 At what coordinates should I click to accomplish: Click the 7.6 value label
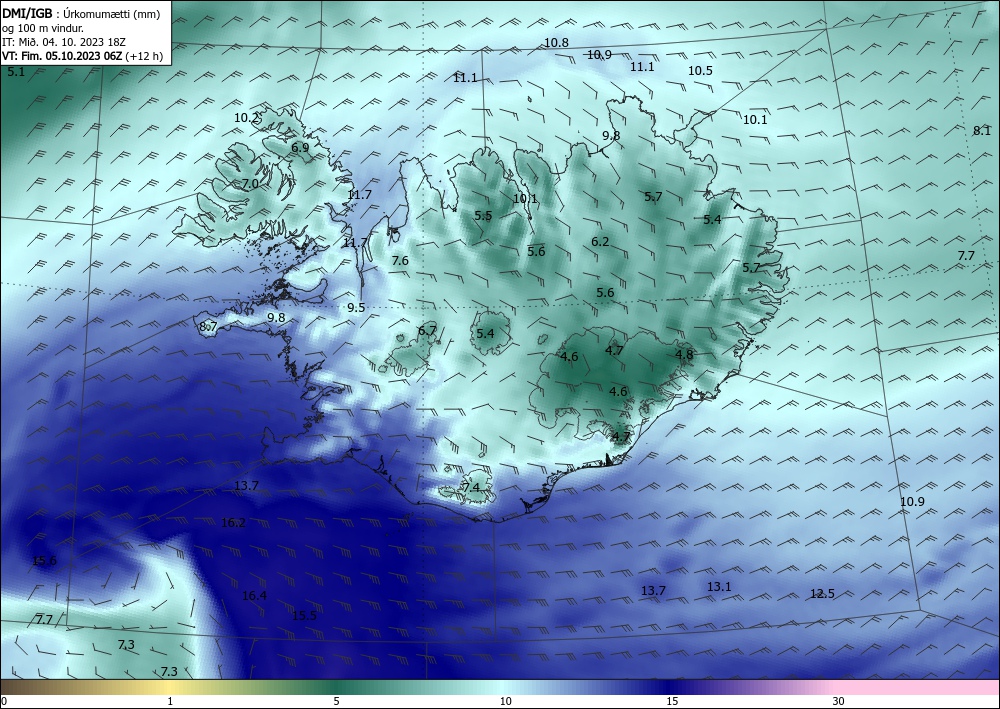(x=400, y=261)
